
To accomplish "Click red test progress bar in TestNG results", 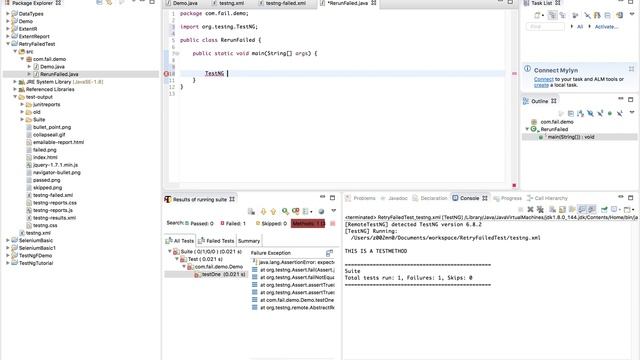I will click(x=308, y=223).
